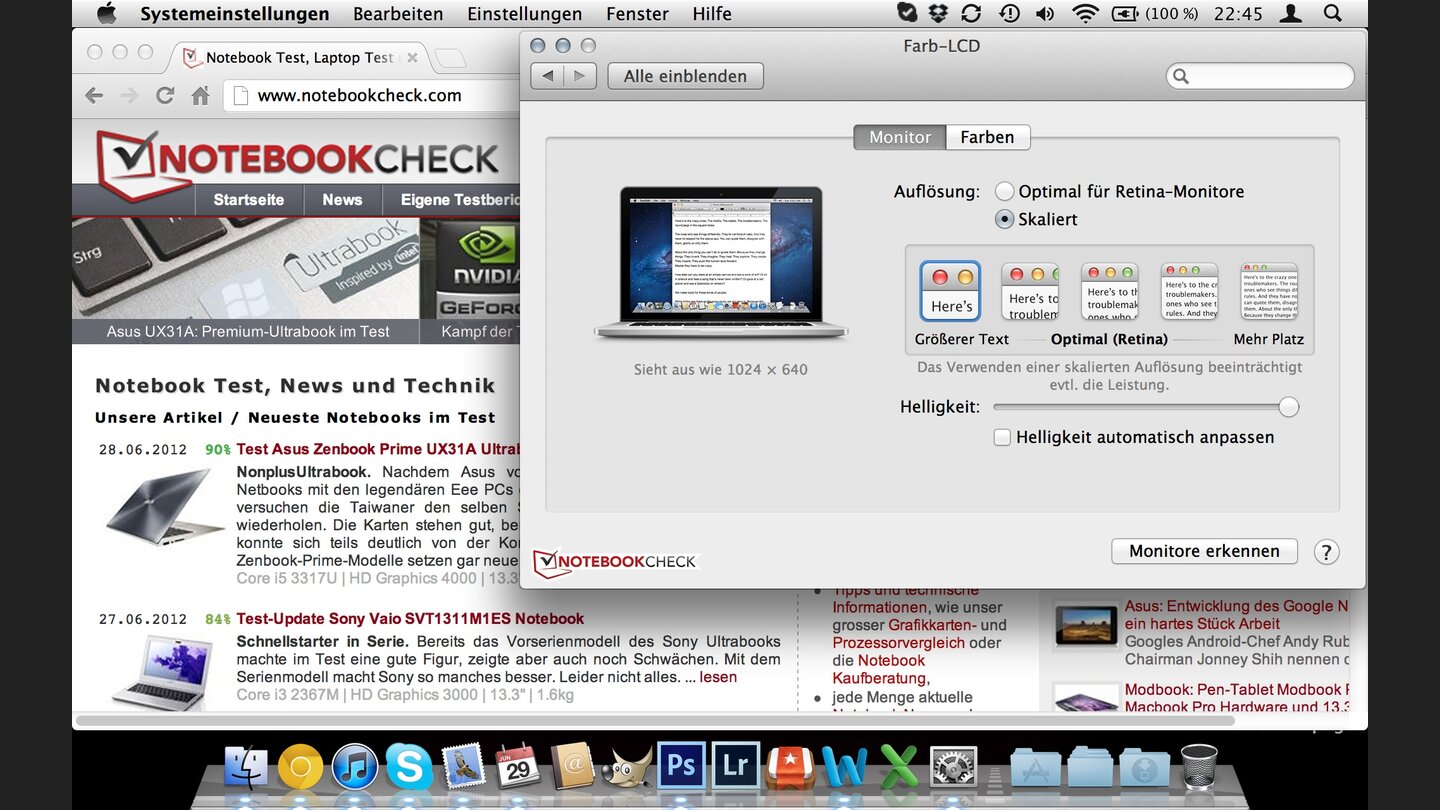The image size is (1440, 810).
Task: Click the System Preferences search field
Action: pyautogui.click(x=1260, y=76)
